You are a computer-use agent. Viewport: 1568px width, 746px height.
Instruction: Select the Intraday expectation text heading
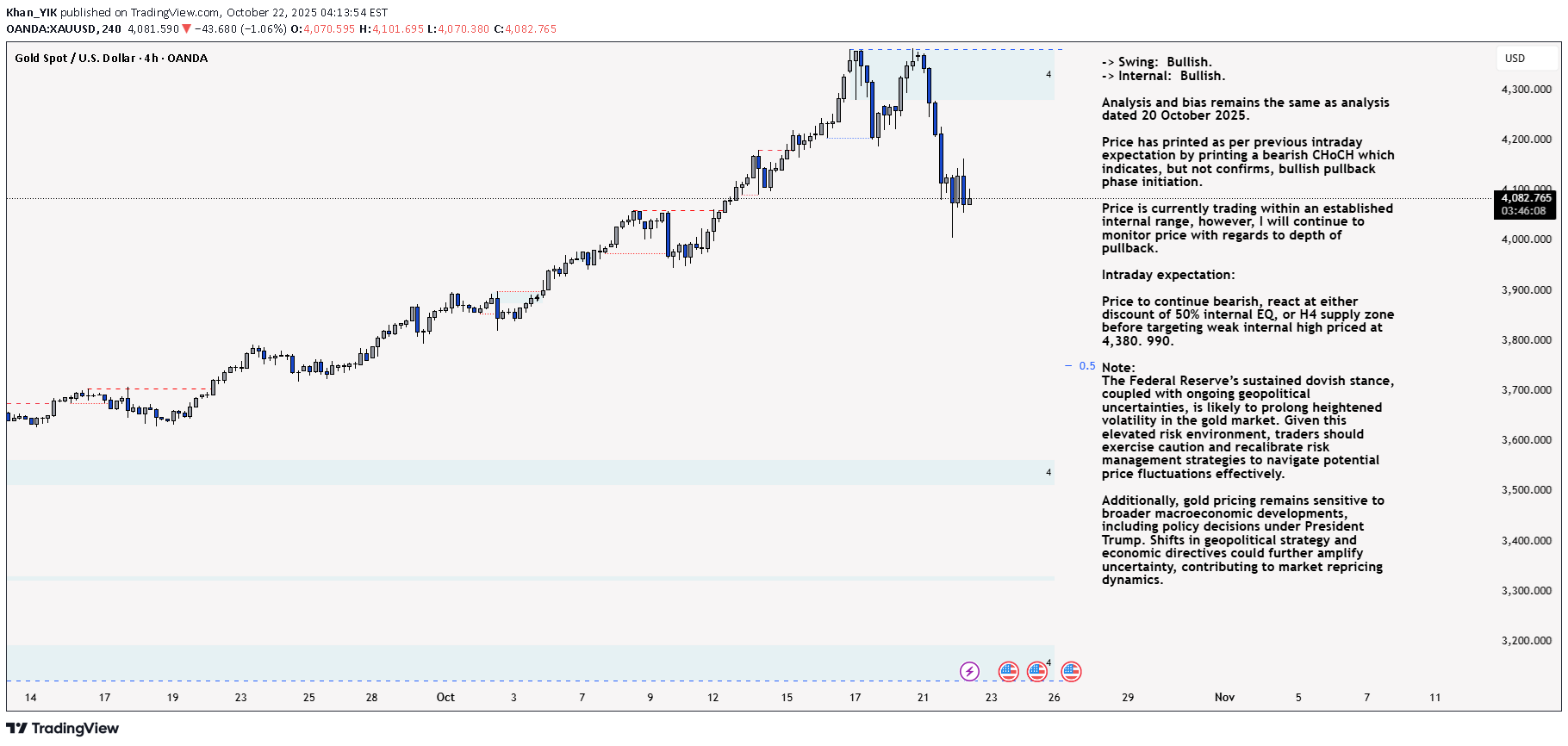[1167, 275]
